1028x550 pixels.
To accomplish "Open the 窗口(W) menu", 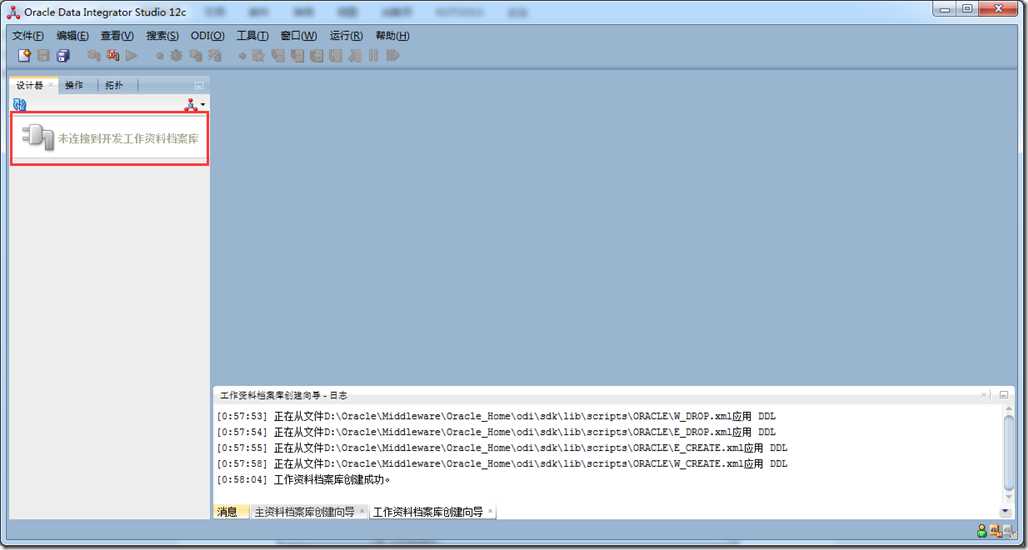I will tap(298, 35).
